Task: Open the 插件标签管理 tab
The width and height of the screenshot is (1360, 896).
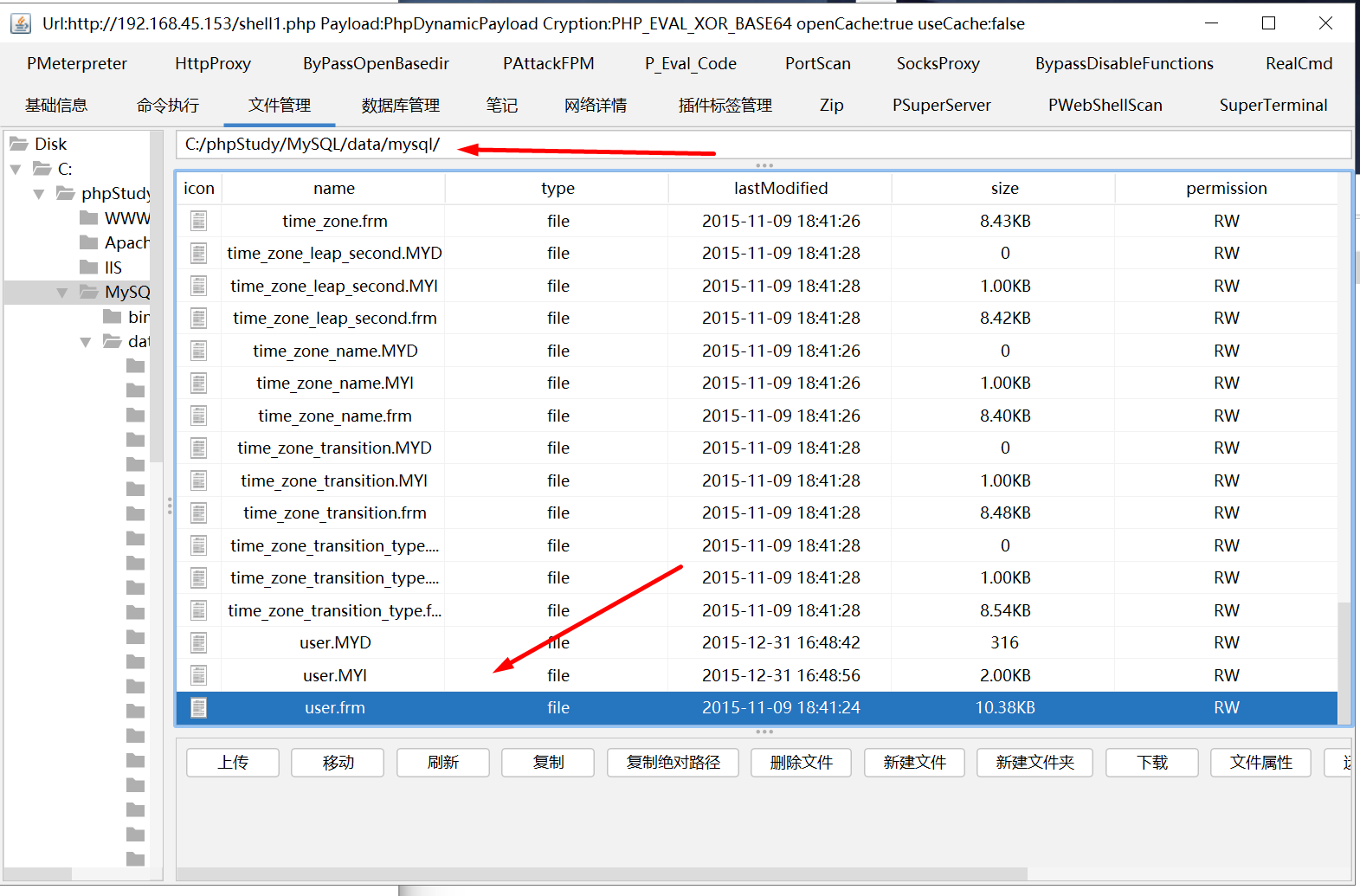Action: click(x=725, y=105)
